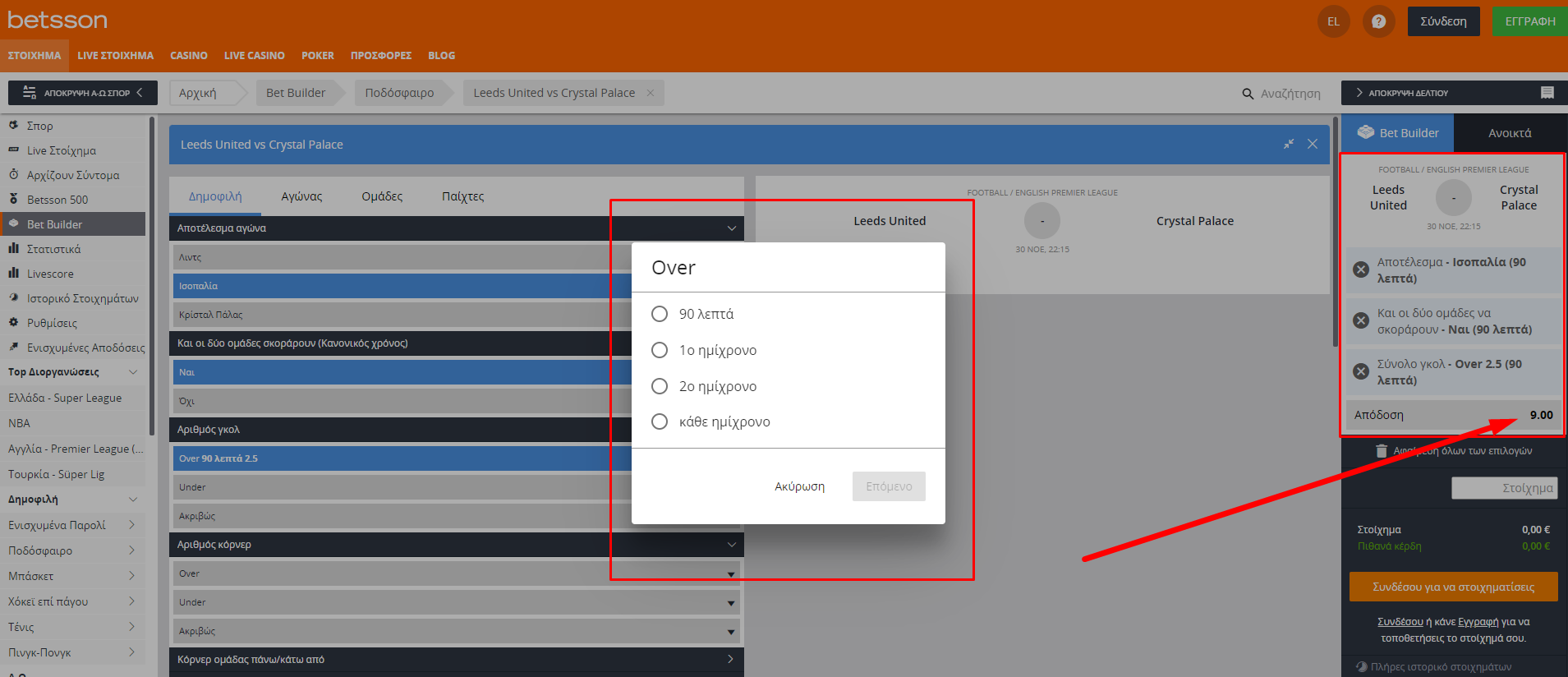This screenshot has width=1568, height=677.
Task: Open NBA in the sidebar
Action: [19, 423]
